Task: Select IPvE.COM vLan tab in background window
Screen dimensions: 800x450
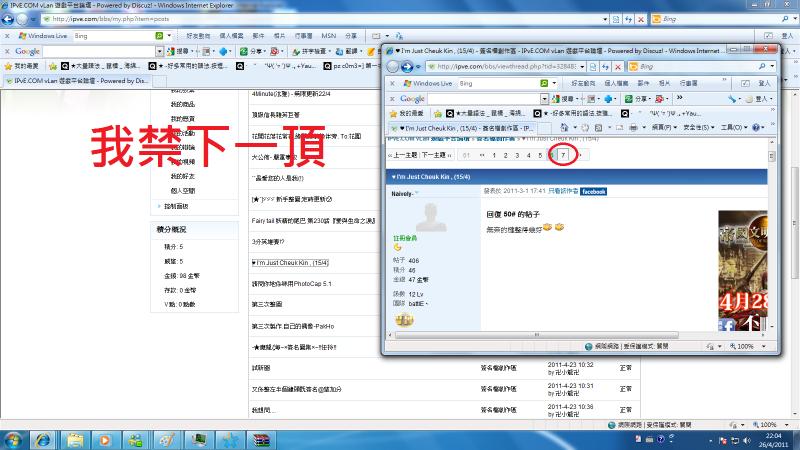Action: pos(77,81)
